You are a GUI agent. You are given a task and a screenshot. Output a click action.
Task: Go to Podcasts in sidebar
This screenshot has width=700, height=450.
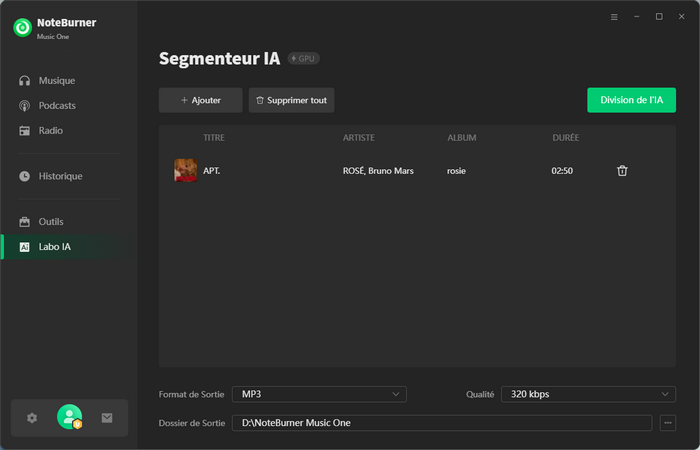(57, 106)
